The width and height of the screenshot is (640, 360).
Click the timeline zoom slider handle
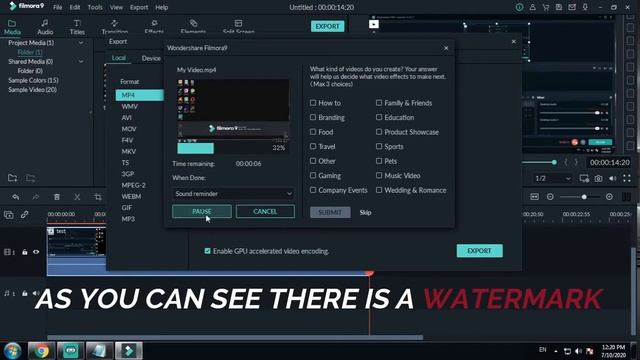(584, 197)
